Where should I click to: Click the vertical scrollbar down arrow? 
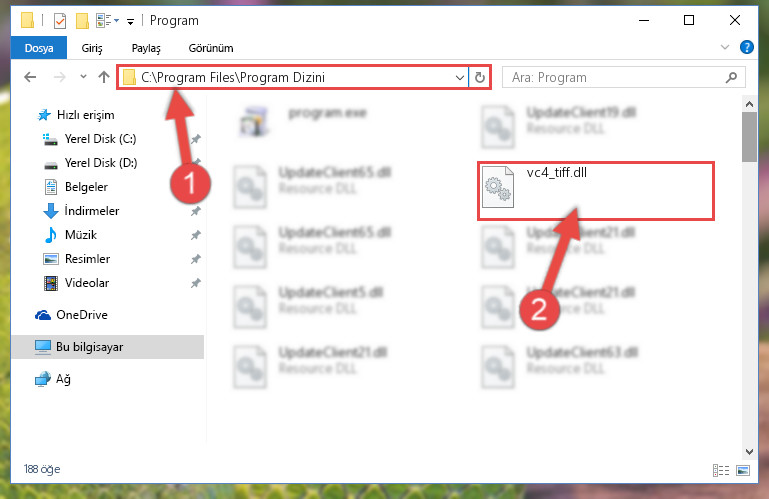tap(749, 451)
